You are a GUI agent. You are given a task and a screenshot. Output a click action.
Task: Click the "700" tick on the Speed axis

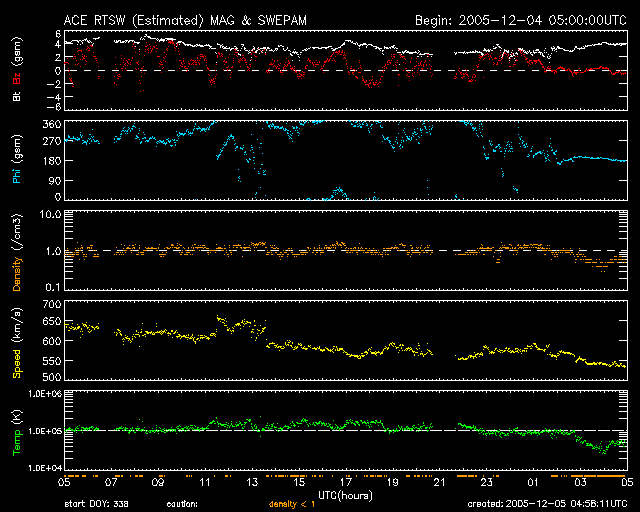[52, 304]
